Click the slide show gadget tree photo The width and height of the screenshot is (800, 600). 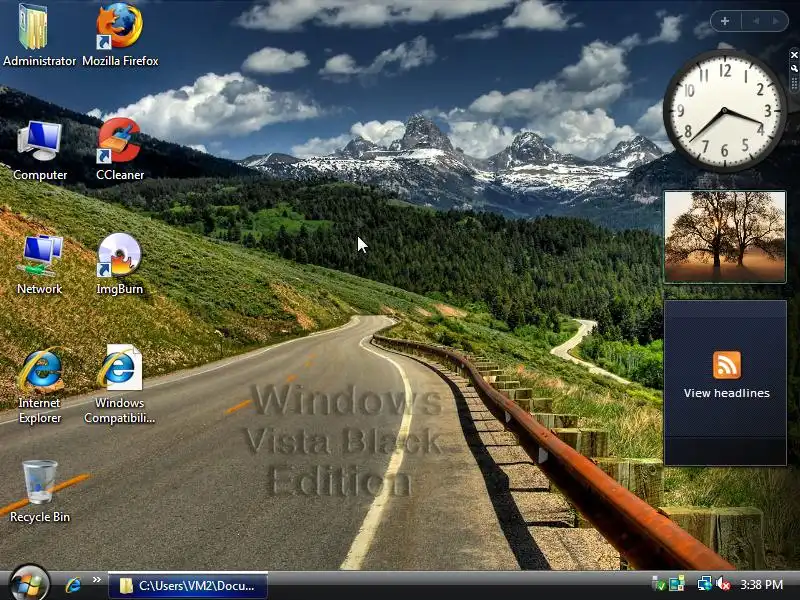coord(725,237)
